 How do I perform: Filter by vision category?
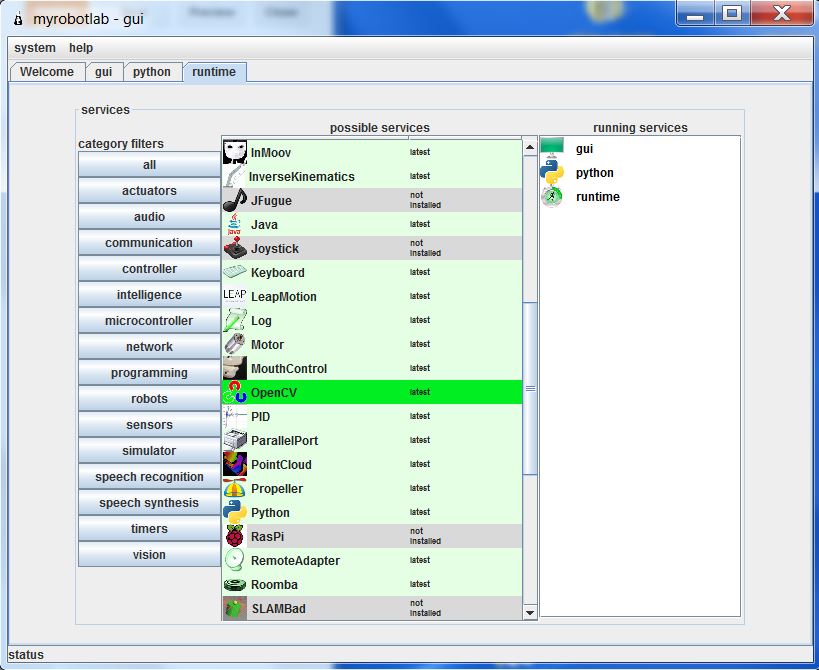[149, 555]
